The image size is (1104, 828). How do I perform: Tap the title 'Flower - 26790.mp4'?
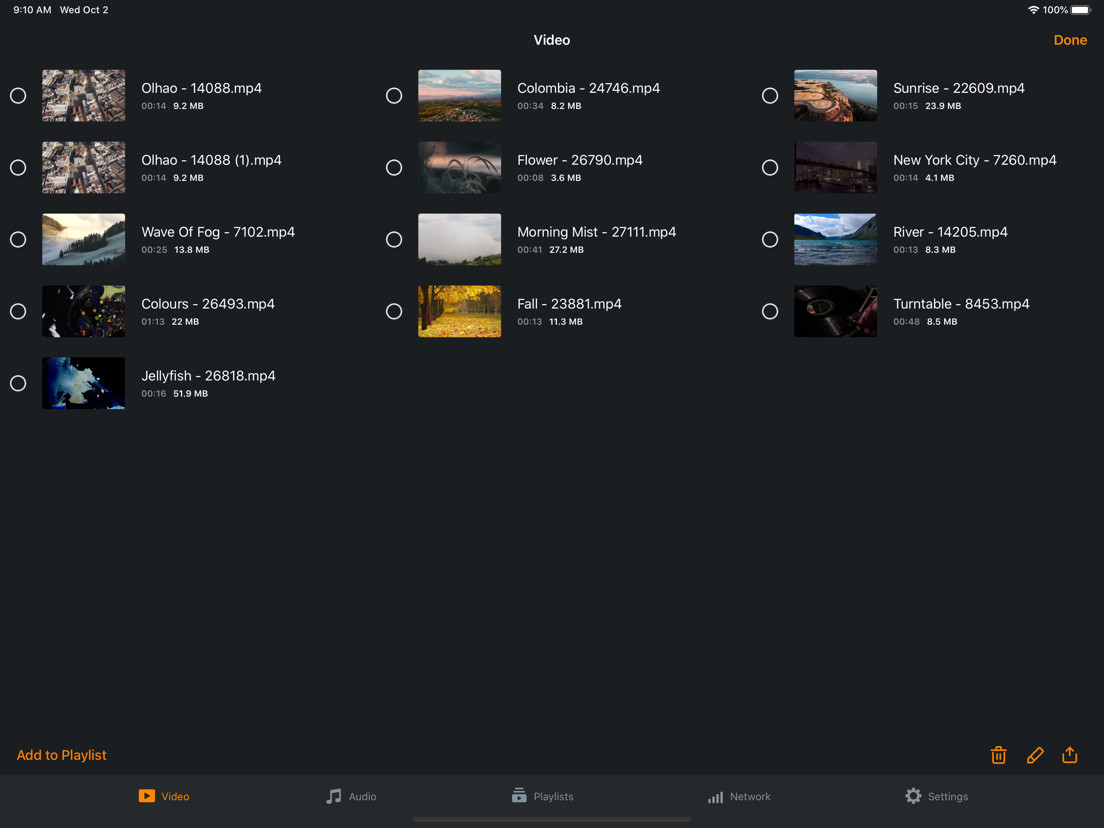pyautogui.click(x=579, y=161)
